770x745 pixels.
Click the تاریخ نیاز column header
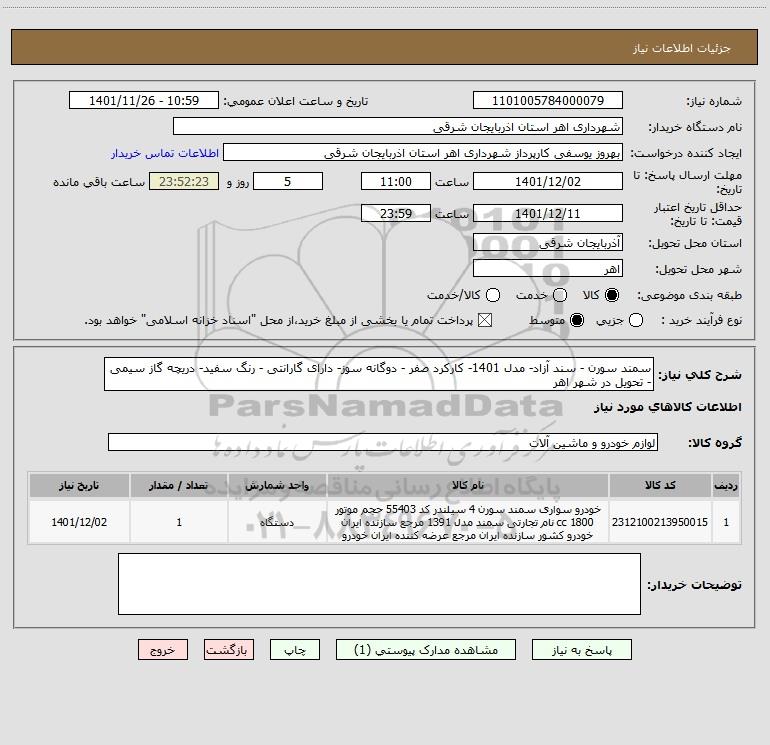pyautogui.click(x=79, y=485)
